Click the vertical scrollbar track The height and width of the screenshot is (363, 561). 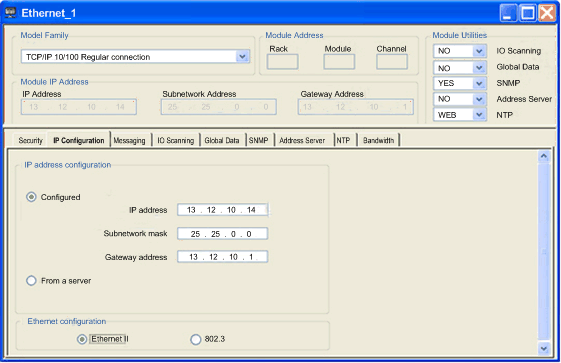coord(544,252)
